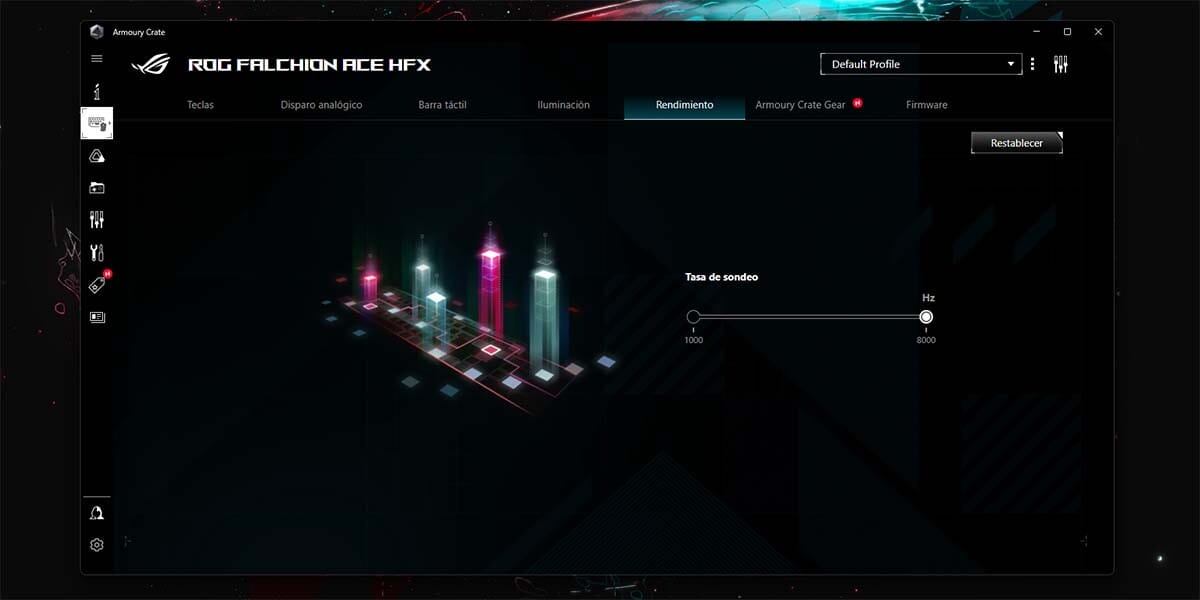Select the Rendimiento tab
Image resolution: width=1200 pixels, height=600 pixels.
(684, 105)
